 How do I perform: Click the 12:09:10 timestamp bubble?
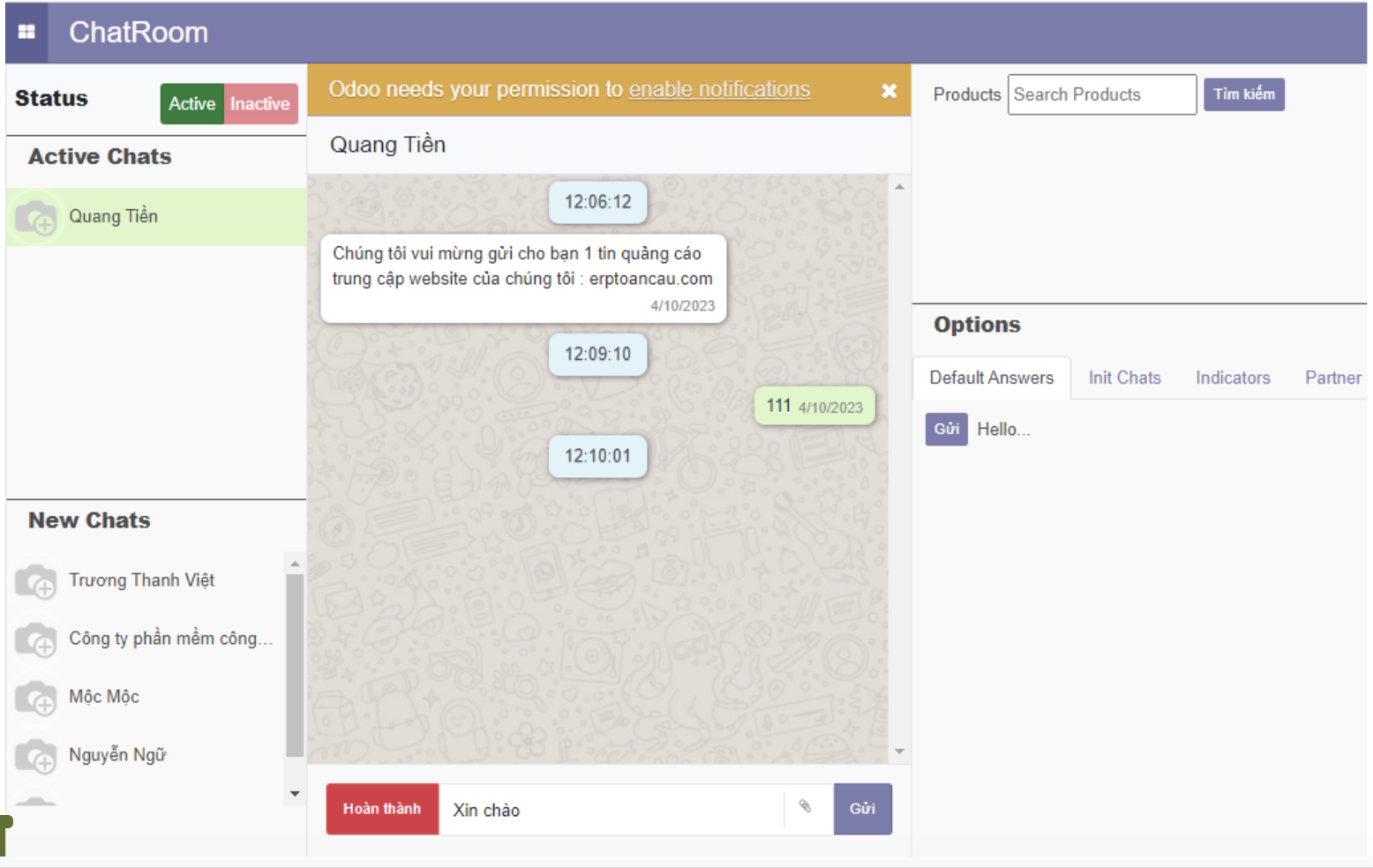tap(598, 355)
